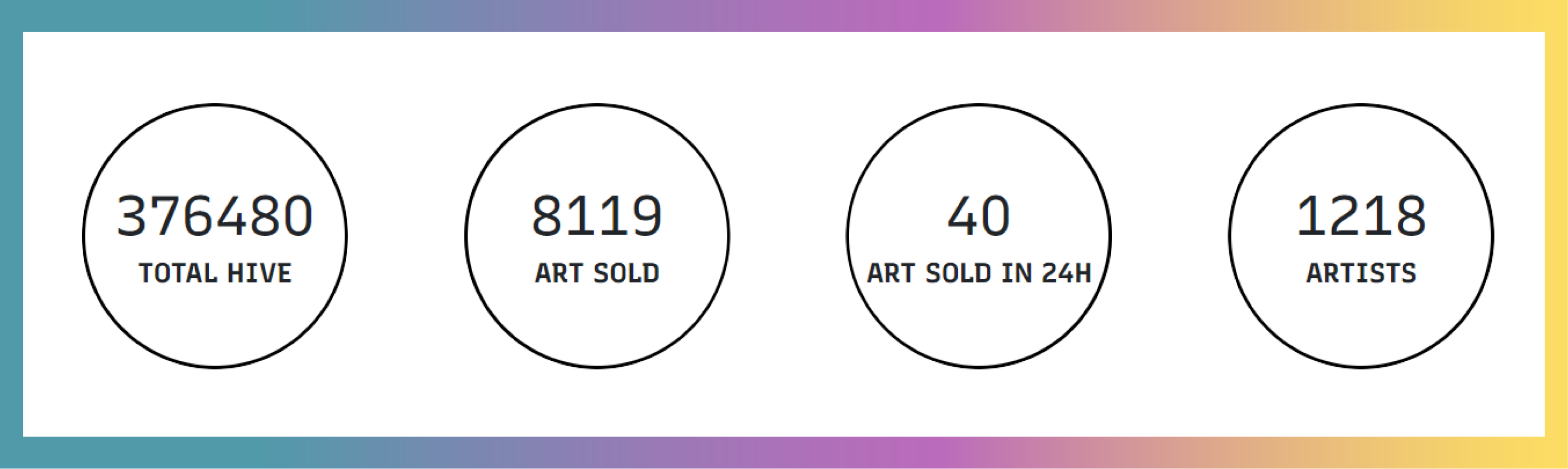Screen dimensions: 1568x469
Task: Click white space between Art Sold circles
Action: pyautogui.click(x=788, y=236)
